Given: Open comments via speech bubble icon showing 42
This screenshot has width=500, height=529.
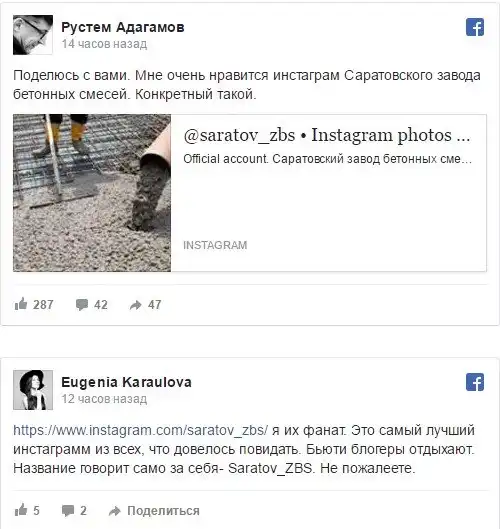Looking at the screenshot, I should tap(82, 305).
